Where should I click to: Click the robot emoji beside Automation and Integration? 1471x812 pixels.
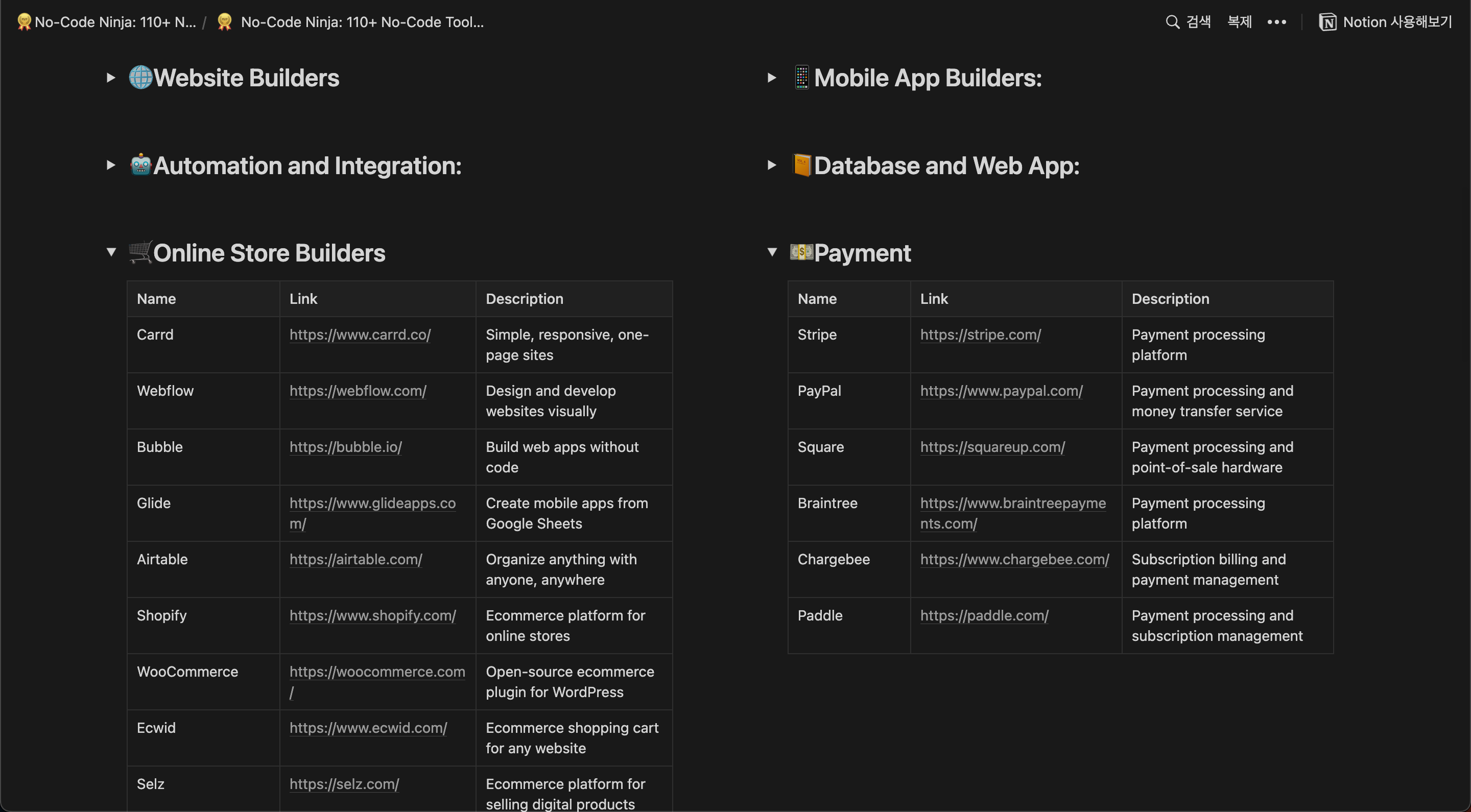point(140,165)
